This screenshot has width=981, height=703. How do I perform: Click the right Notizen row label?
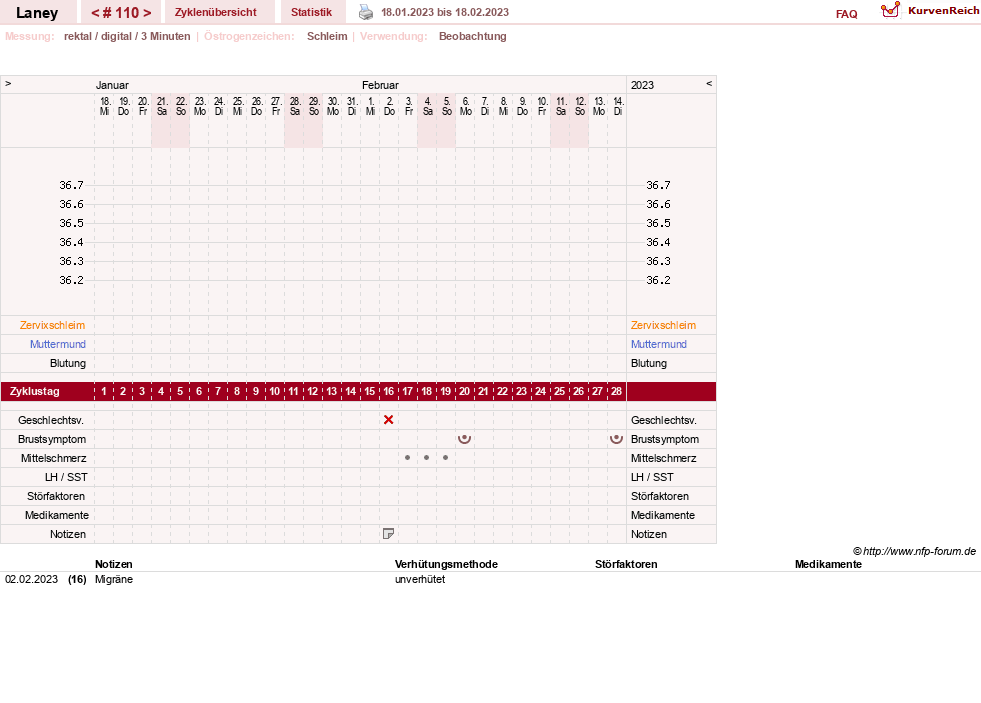pos(649,534)
